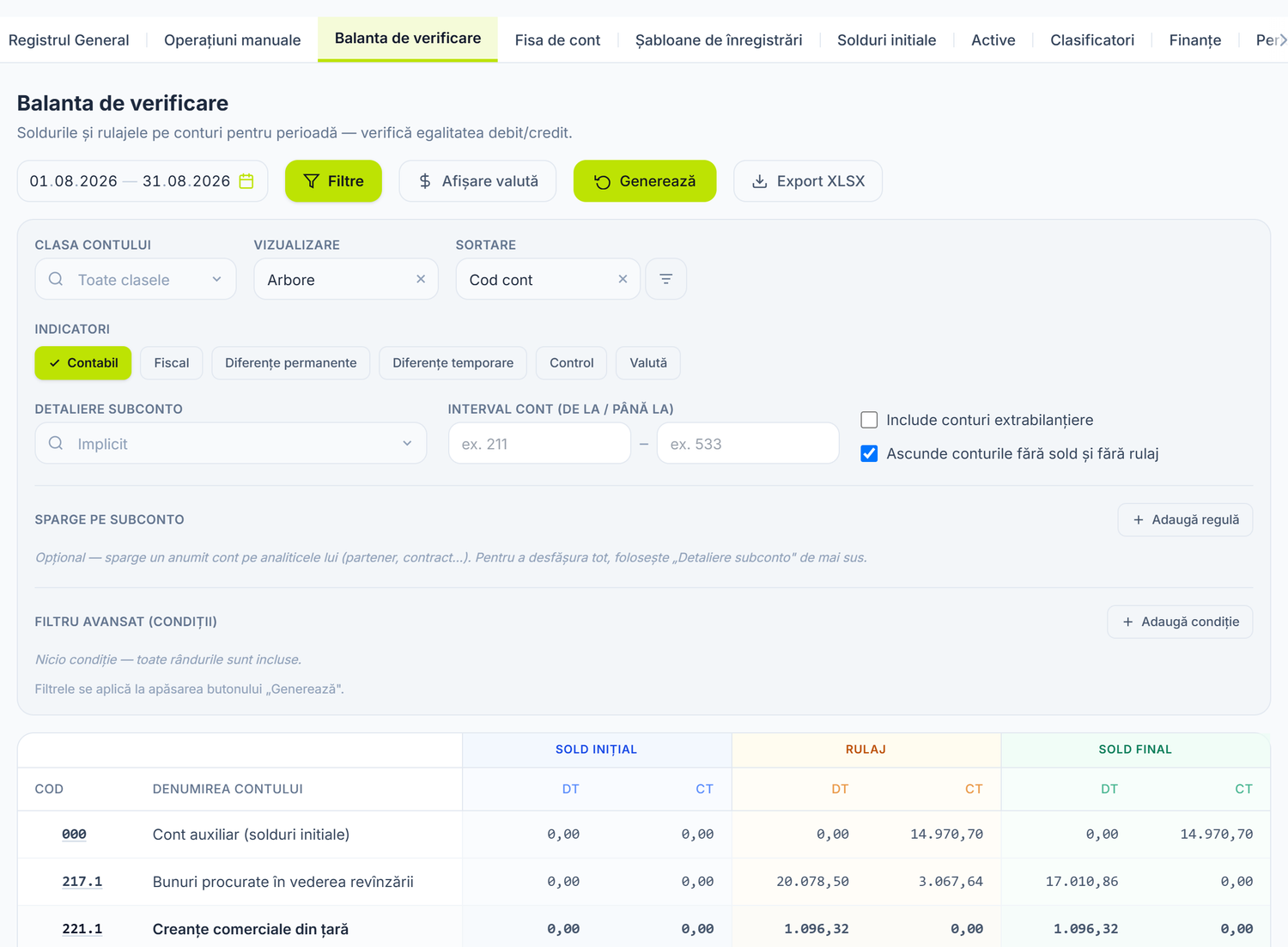
Task: Toggle the Diferențe temporare indicator chip
Action: click(453, 363)
